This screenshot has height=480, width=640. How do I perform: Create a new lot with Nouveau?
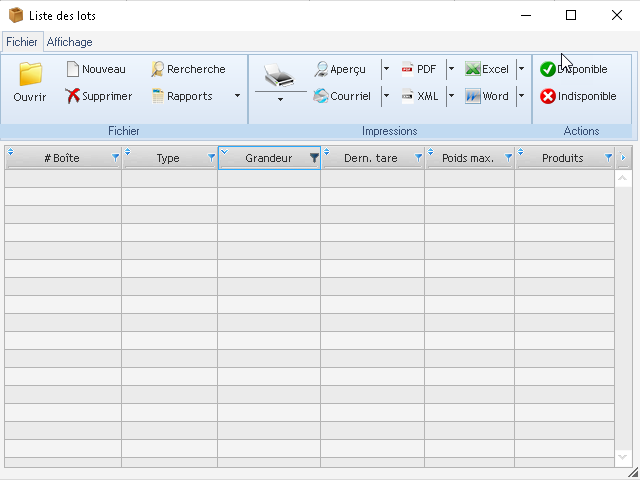click(95, 69)
